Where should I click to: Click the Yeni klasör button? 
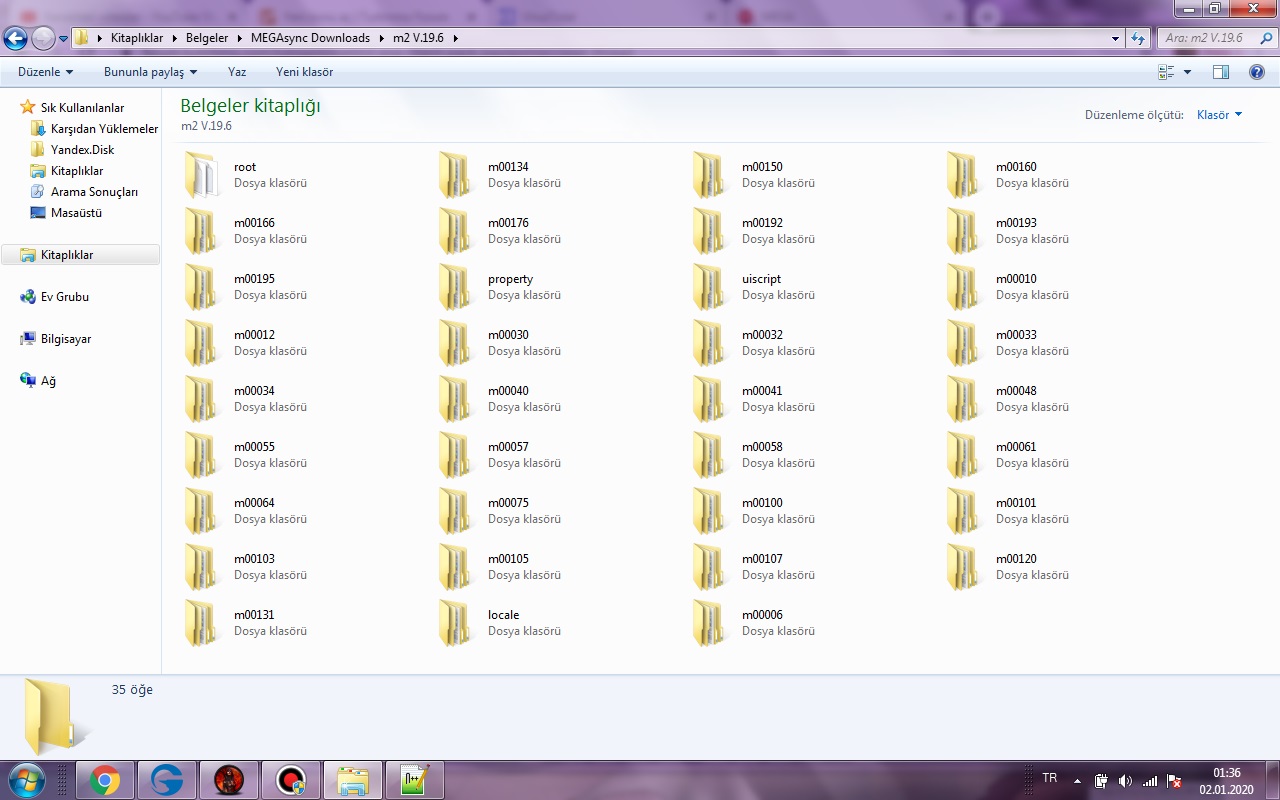(x=305, y=72)
